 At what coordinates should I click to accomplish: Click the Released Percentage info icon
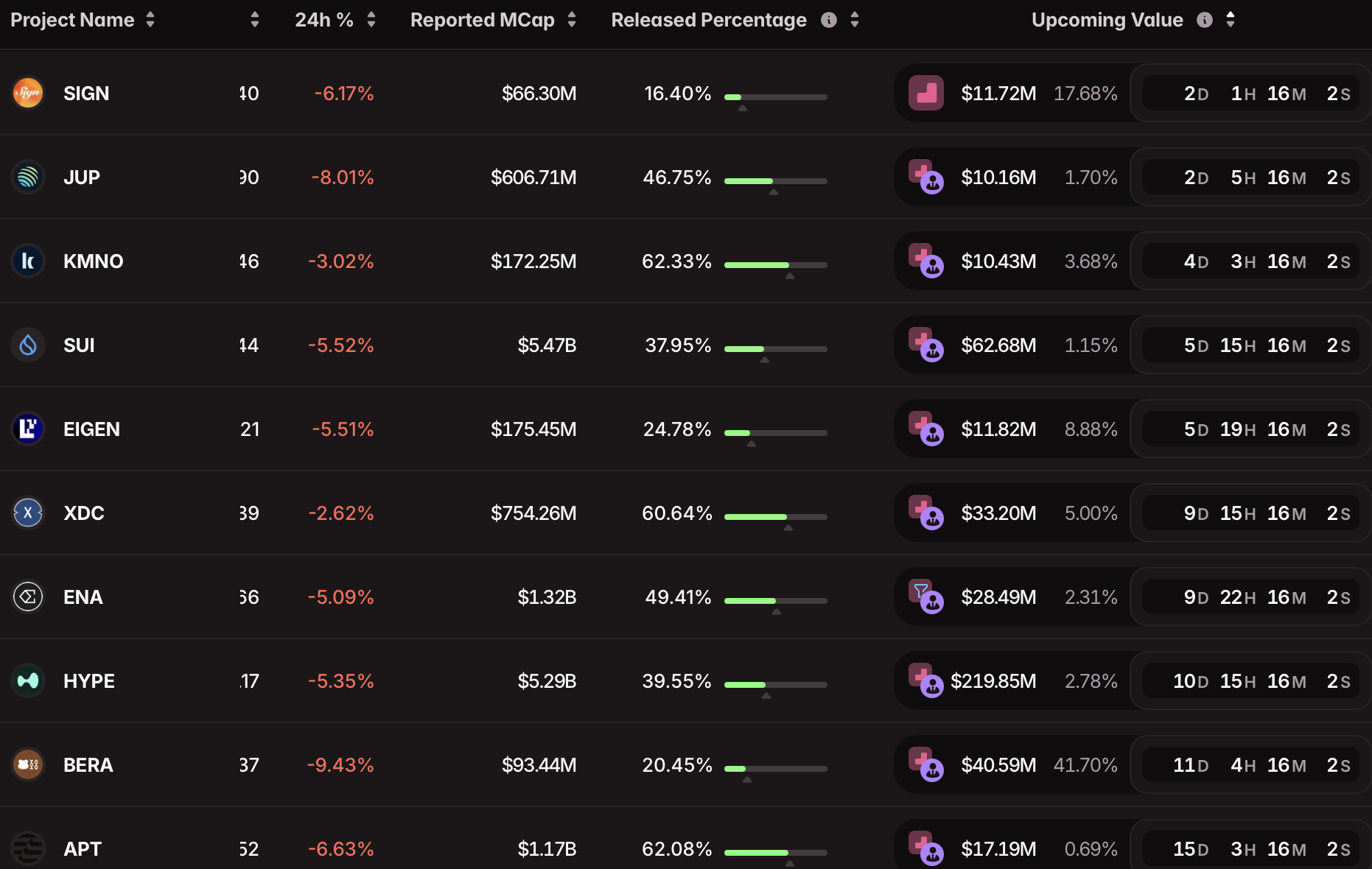click(x=829, y=20)
